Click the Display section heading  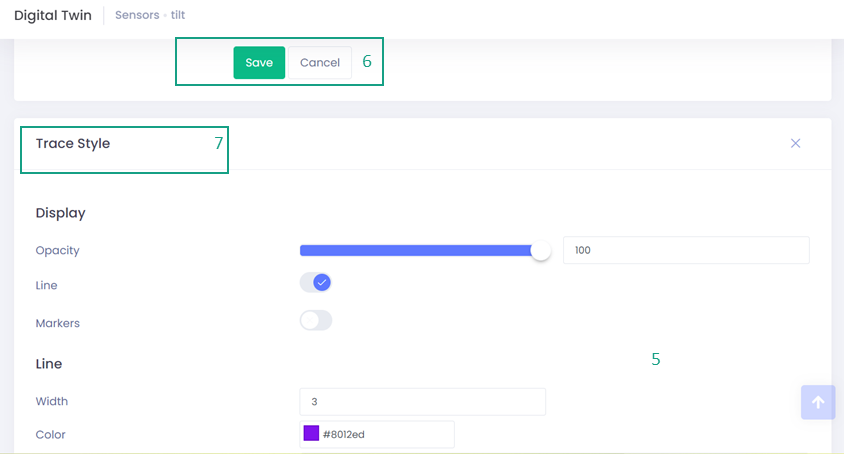[61, 213]
